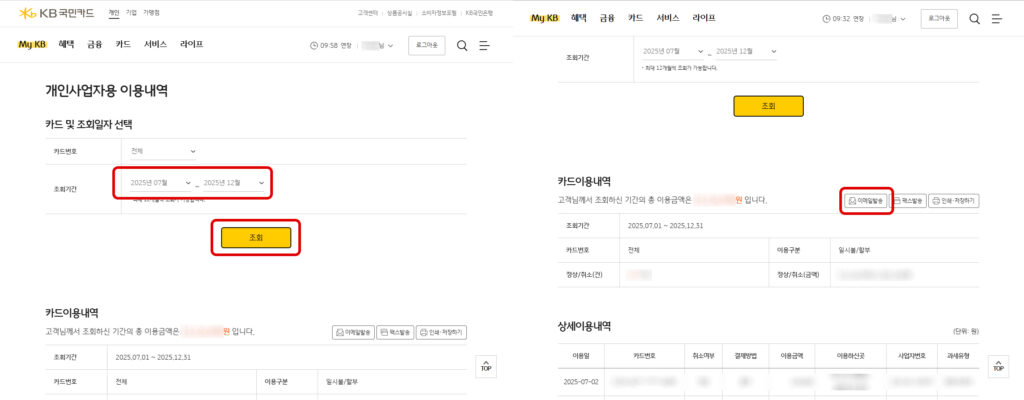The height and width of the screenshot is (400, 1024).
Task: Click 팩스발송 button in right screenshot
Action: (908, 201)
